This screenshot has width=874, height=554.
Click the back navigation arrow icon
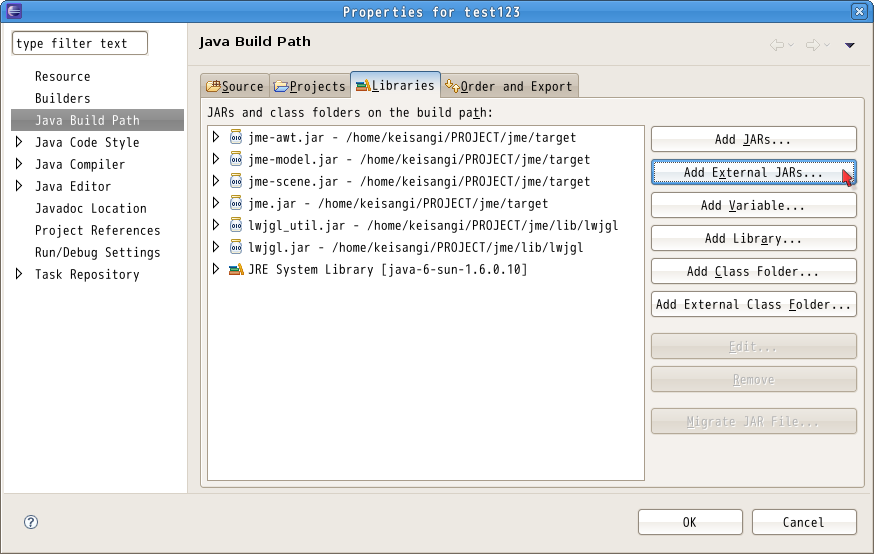tap(777, 44)
